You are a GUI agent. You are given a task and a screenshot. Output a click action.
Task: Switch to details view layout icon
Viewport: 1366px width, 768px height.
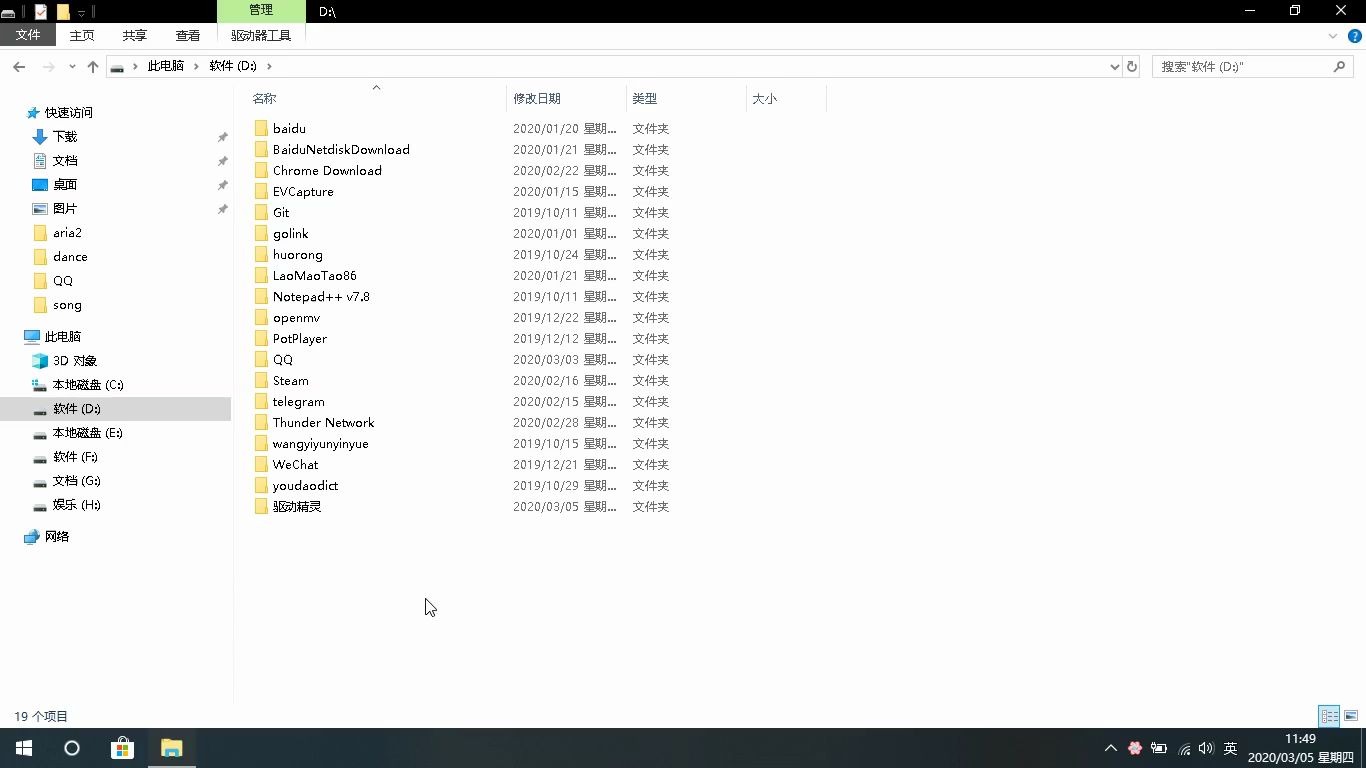tap(1329, 716)
